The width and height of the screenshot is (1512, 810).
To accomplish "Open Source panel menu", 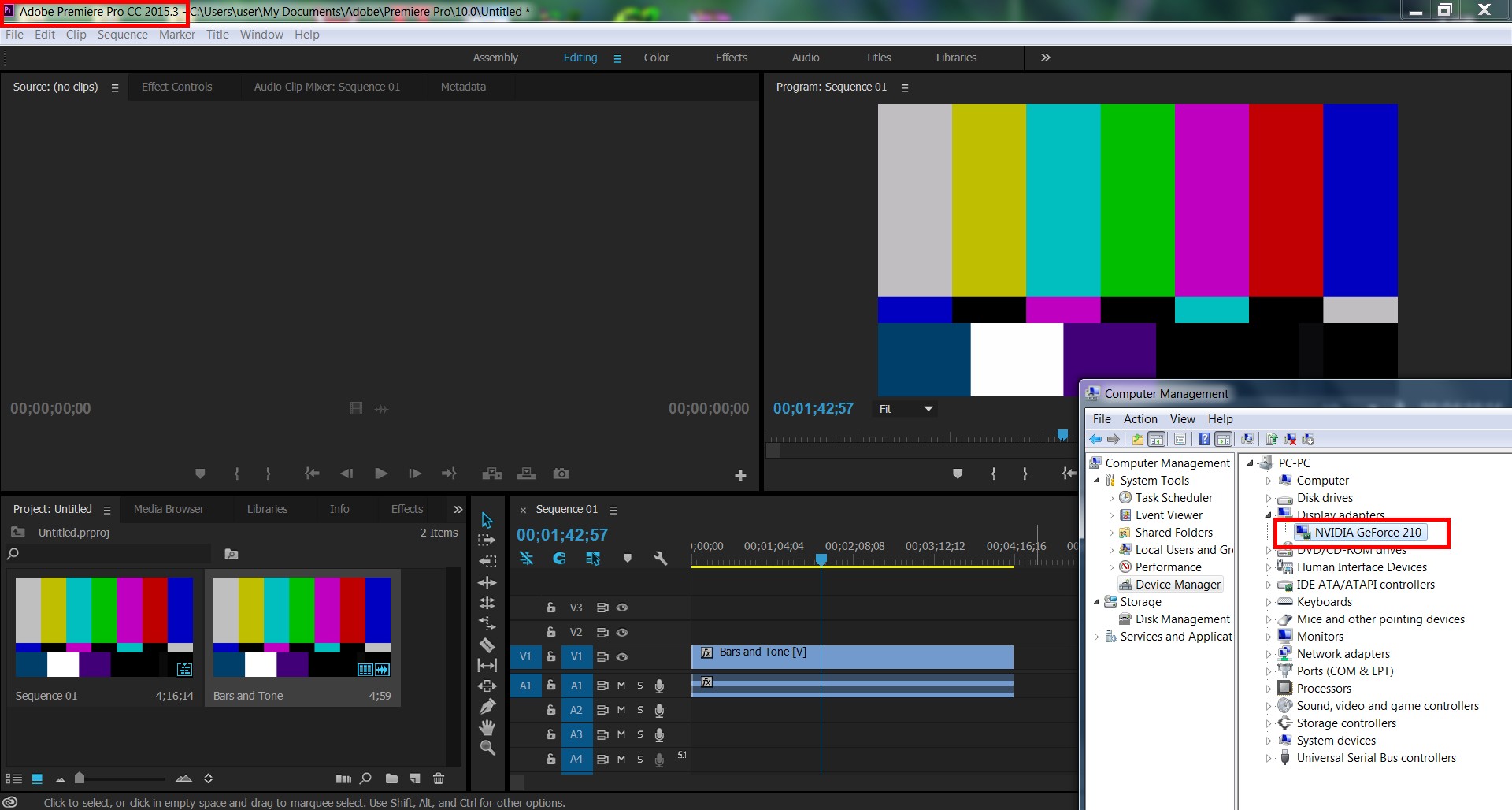I will tap(115, 87).
